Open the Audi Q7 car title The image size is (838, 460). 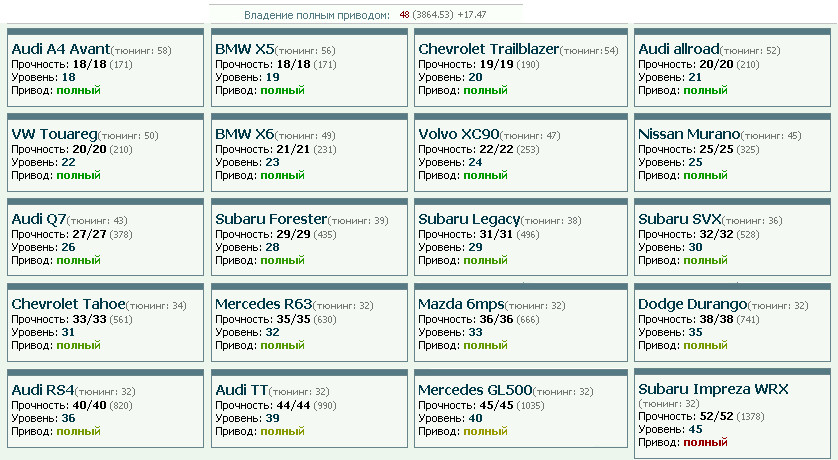(39, 219)
